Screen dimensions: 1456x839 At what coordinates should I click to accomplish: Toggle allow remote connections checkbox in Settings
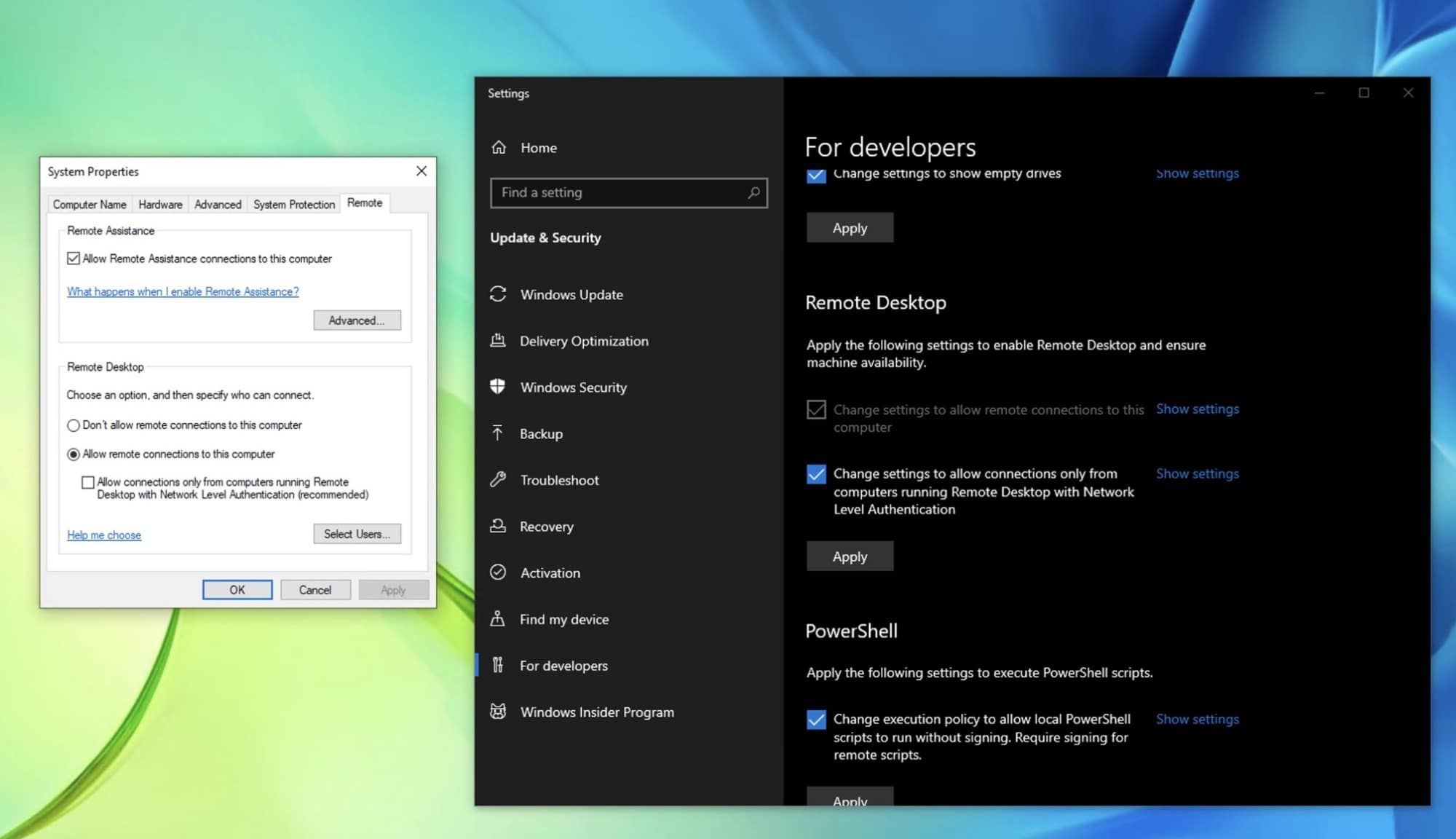coord(816,409)
